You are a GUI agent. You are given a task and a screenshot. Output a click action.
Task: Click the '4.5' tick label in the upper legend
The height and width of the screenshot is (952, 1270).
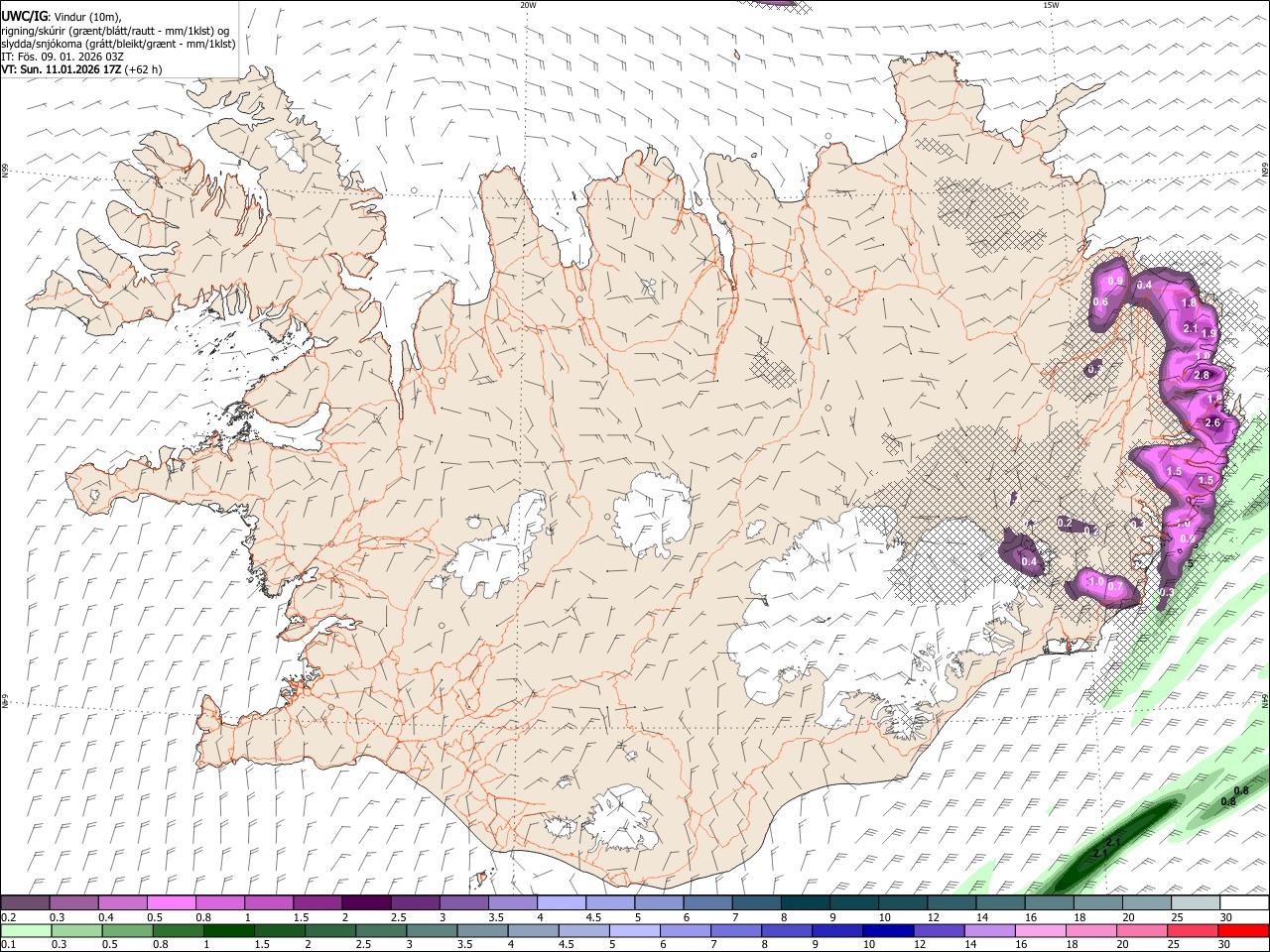click(x=593, y=917)
